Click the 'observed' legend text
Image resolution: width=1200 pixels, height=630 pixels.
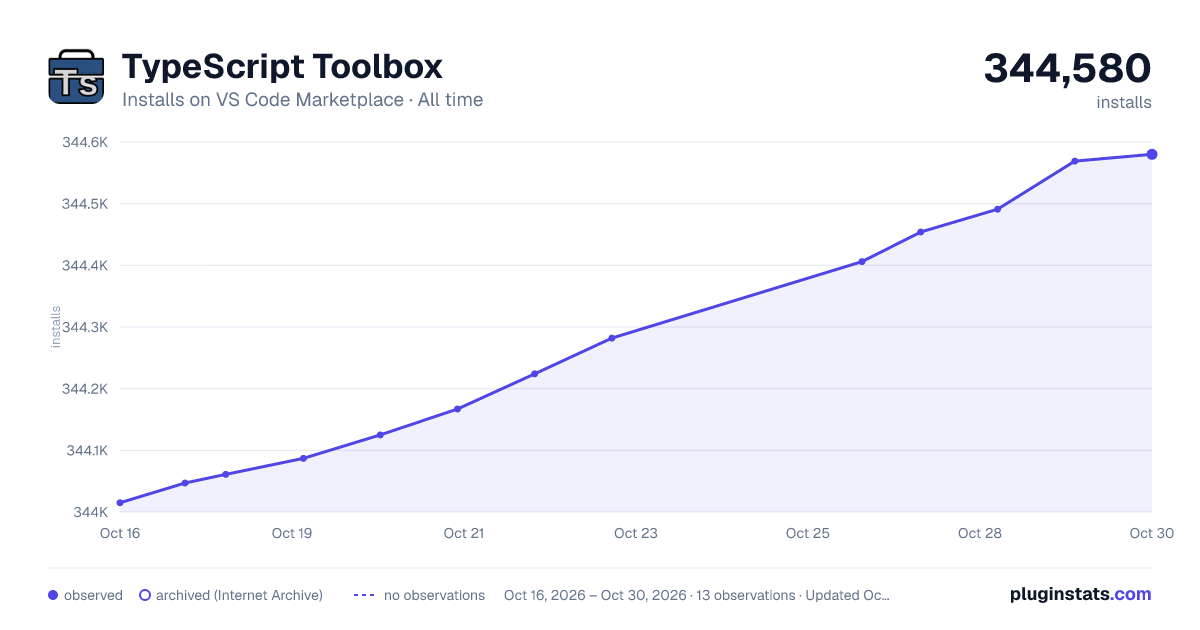(93, 595)
